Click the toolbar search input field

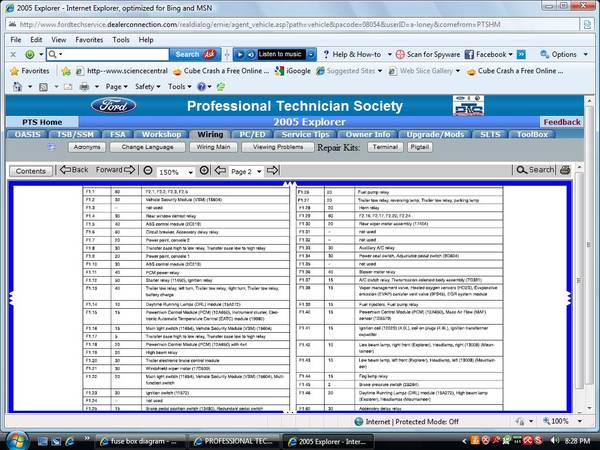(108, 54)
